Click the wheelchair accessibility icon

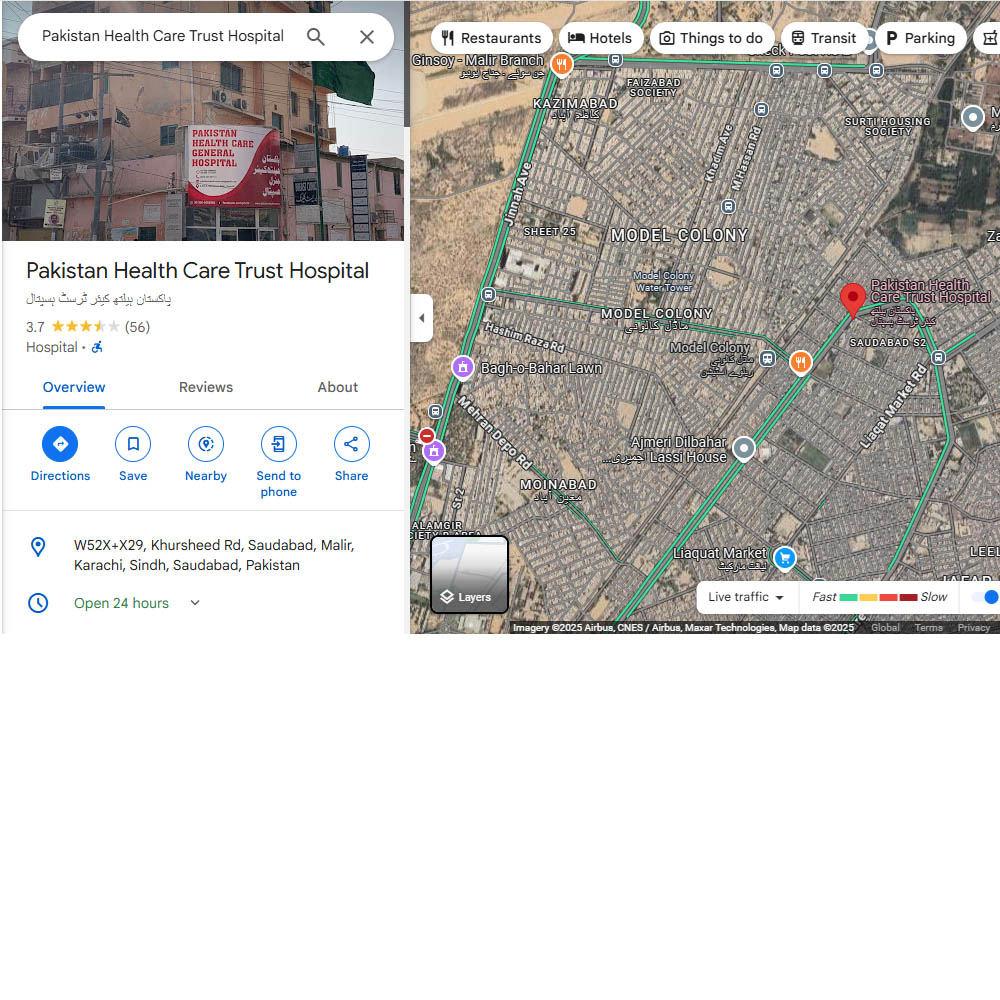click(x=97, y=348)
